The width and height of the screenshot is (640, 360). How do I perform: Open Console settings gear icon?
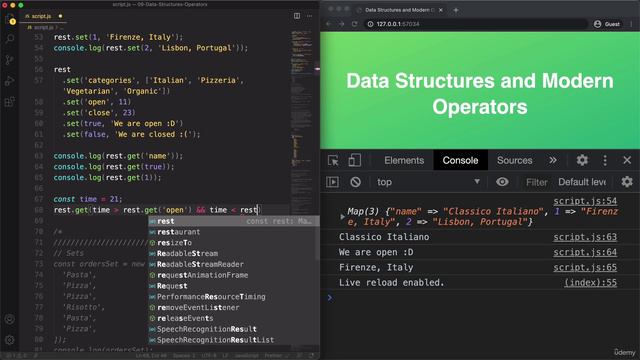click(627, 182)
